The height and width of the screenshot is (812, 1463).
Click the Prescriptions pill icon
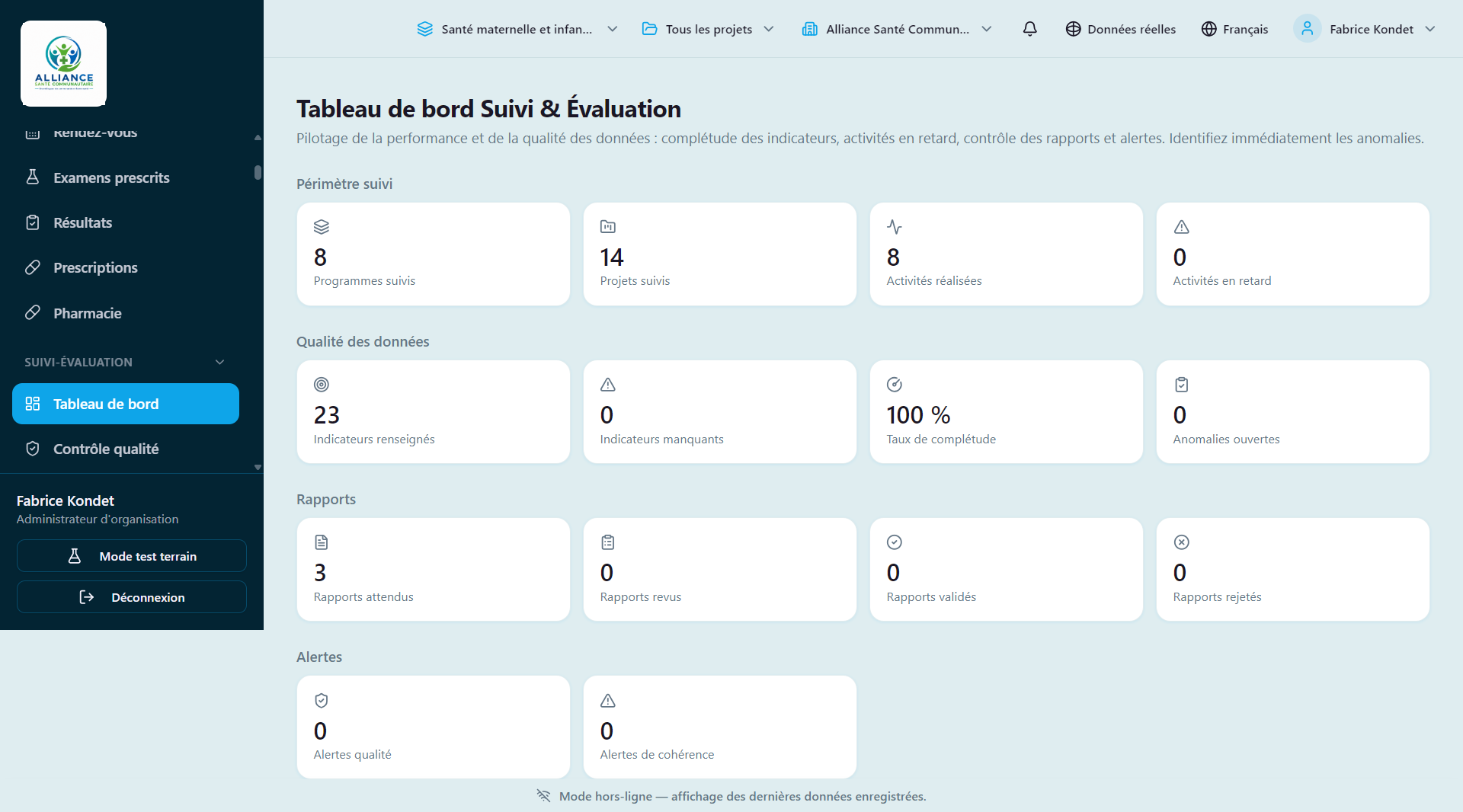point(33,267)
